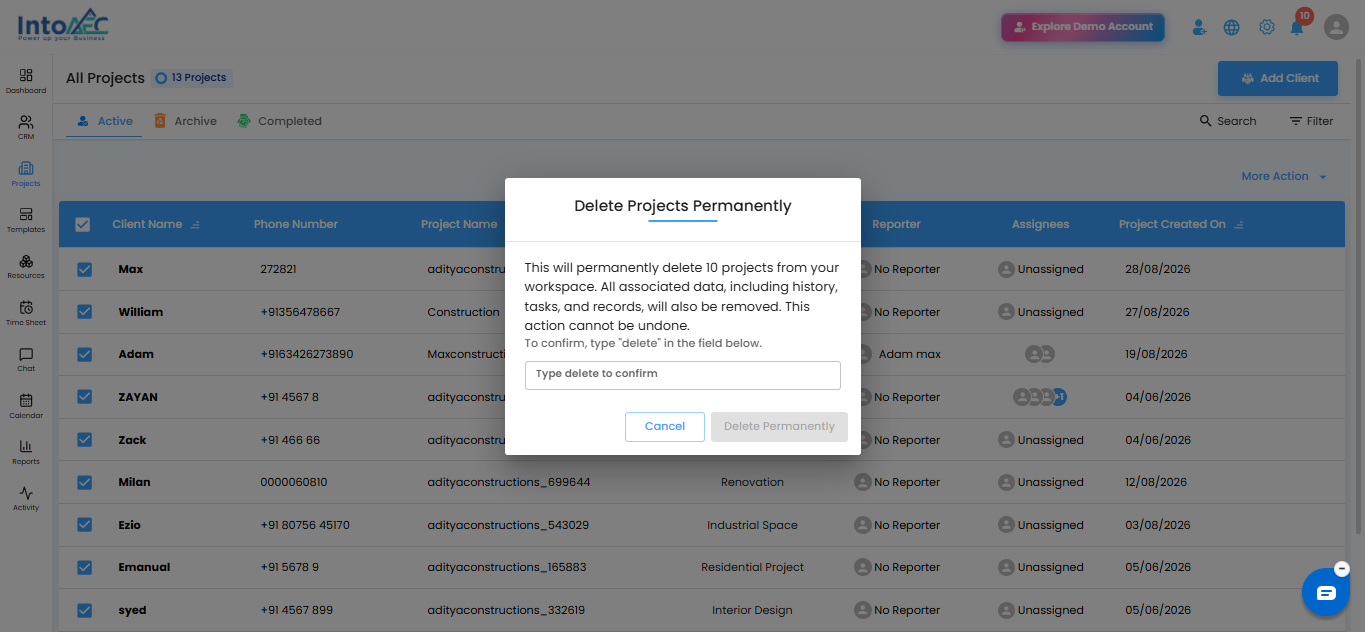Open the settings gear icon
The height and width of the screenshot is (632, 1365).
pyautogui.click(x=1267, y=27)
